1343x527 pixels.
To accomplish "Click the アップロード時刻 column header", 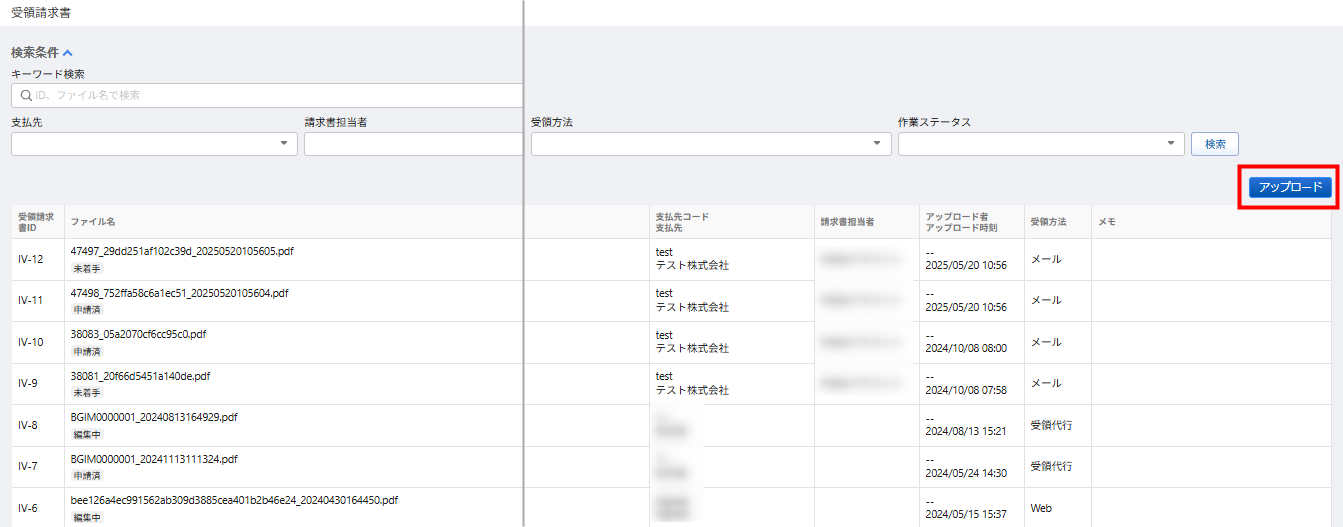I will 960,228.
